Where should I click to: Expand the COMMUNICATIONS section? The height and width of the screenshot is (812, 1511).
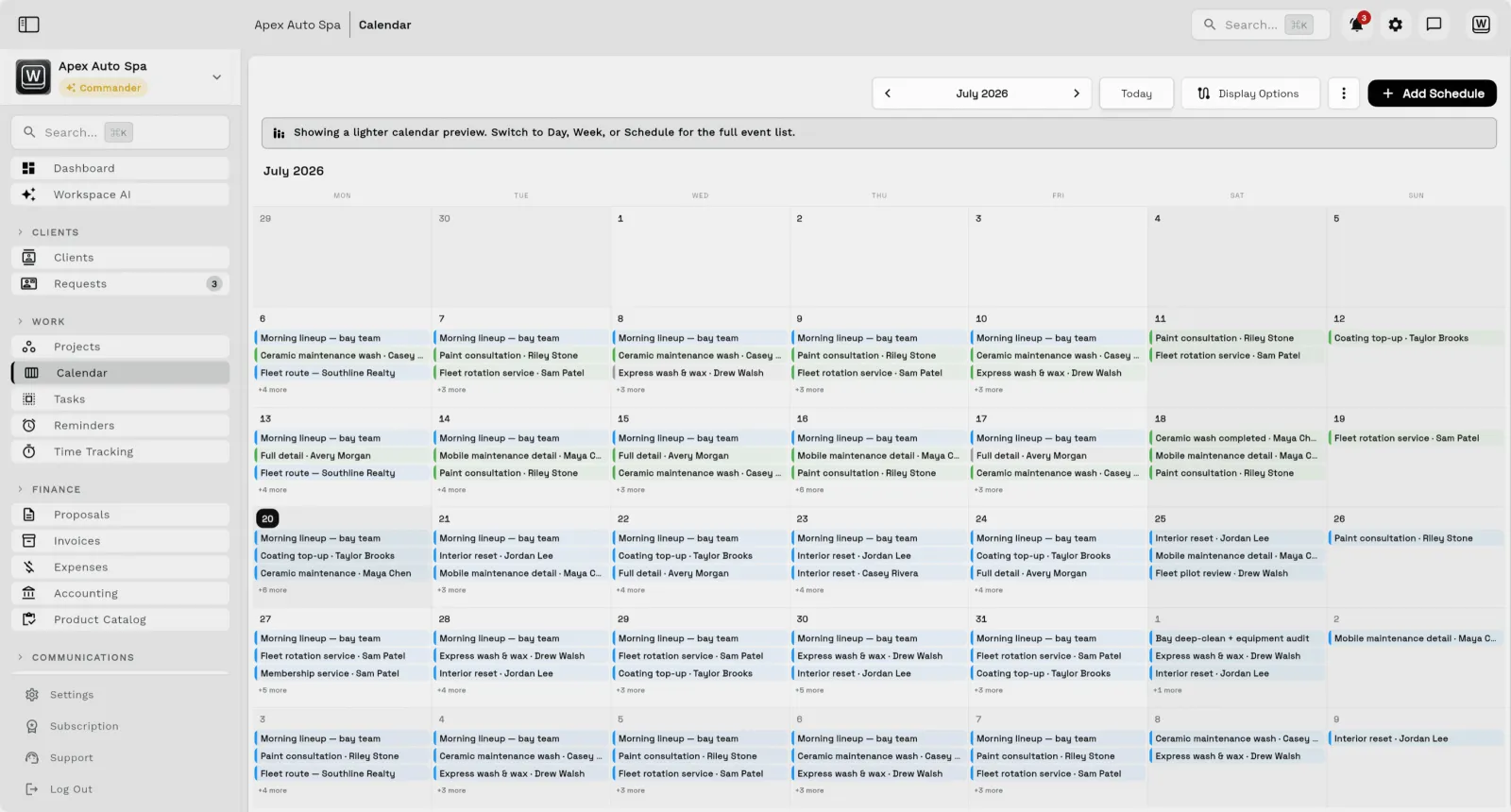click(76, 658)
